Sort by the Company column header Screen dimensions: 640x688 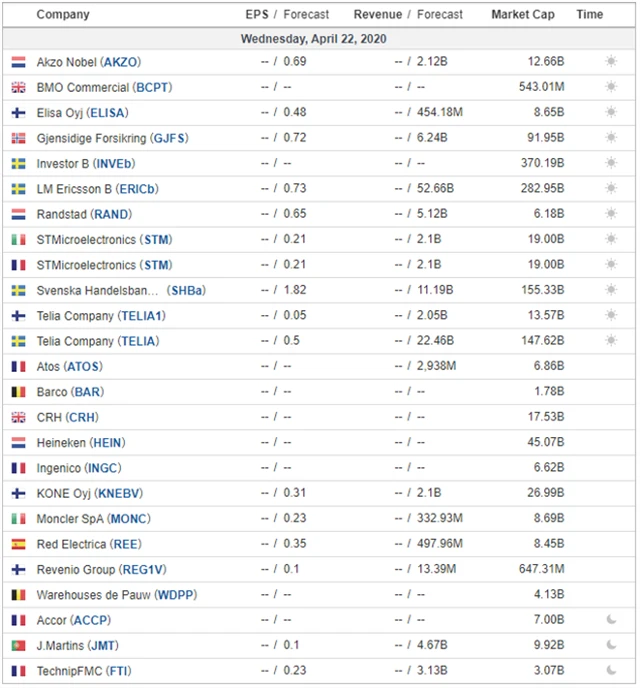pos(63,15)
